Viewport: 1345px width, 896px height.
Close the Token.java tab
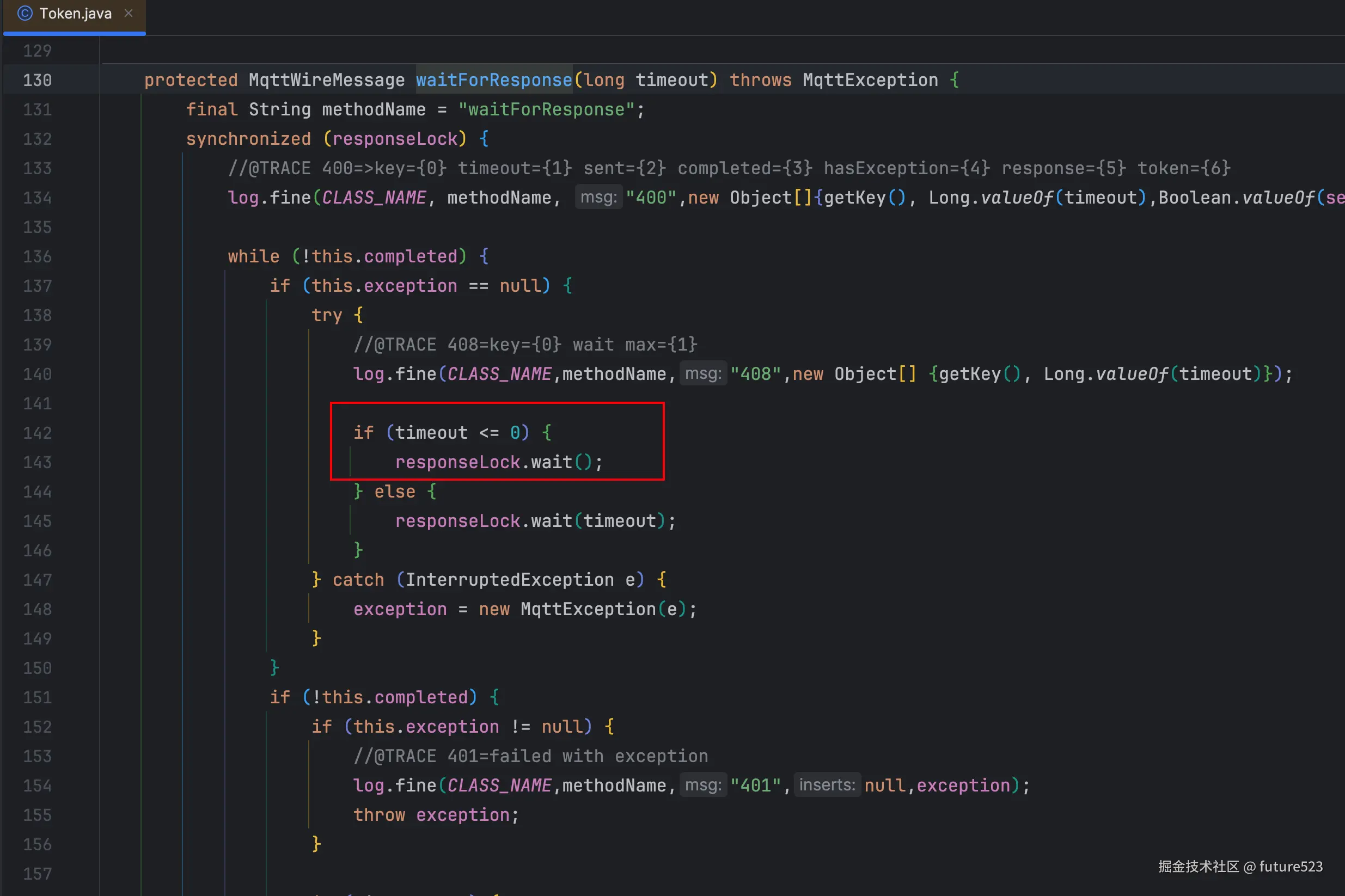[129, 13]
